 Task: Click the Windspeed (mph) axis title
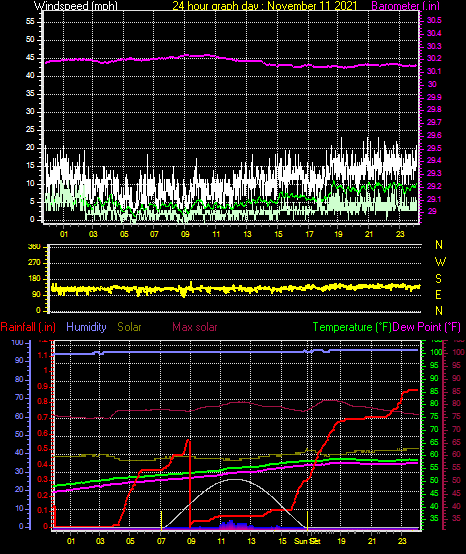pos(75,6)
